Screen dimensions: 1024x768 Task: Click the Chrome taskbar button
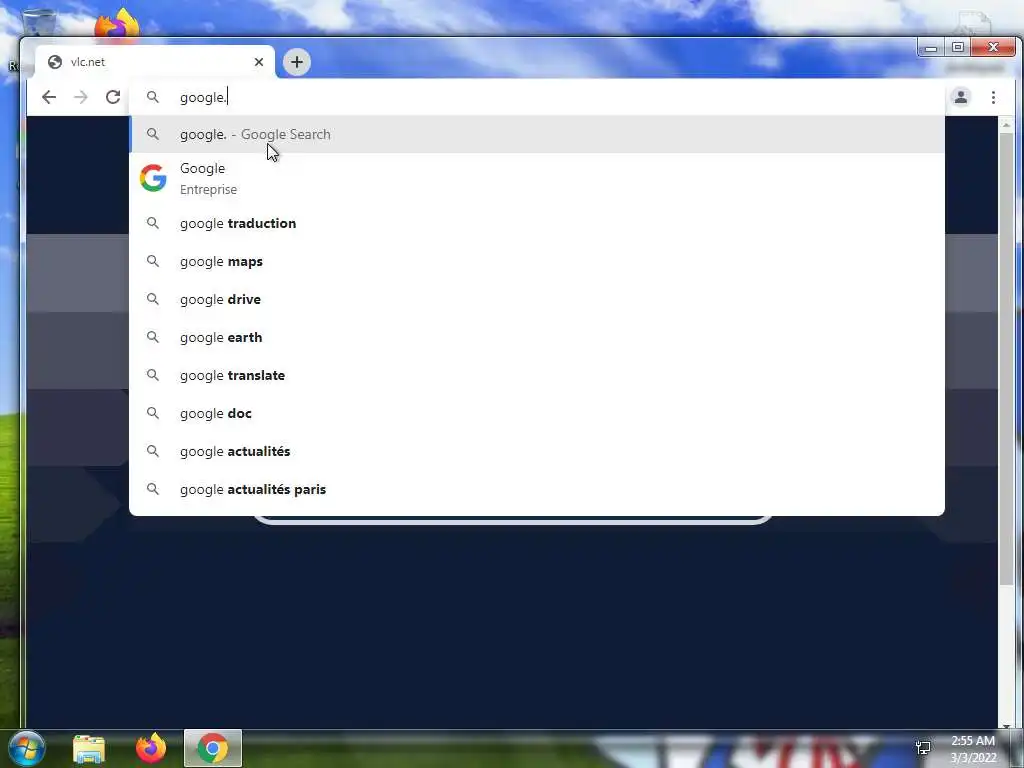pyautogui.click(x=213, y=748)
